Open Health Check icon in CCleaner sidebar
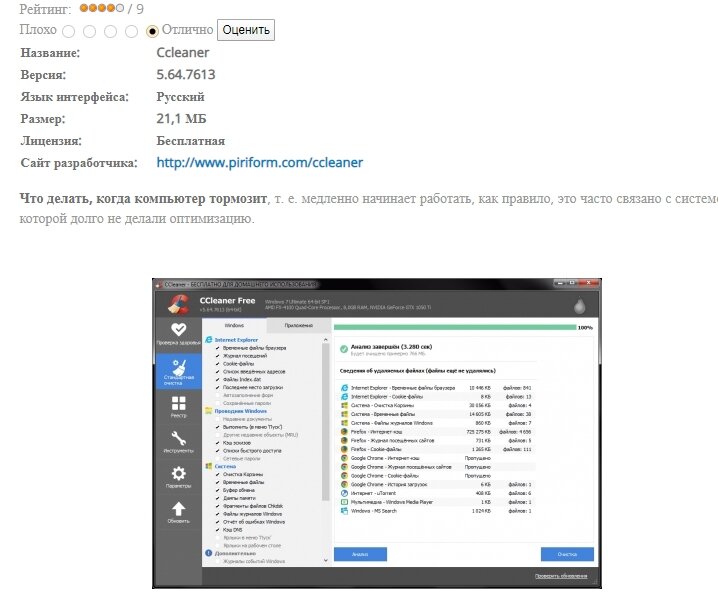The height and width of the screenshot is (607, 718). click(178, 329)
